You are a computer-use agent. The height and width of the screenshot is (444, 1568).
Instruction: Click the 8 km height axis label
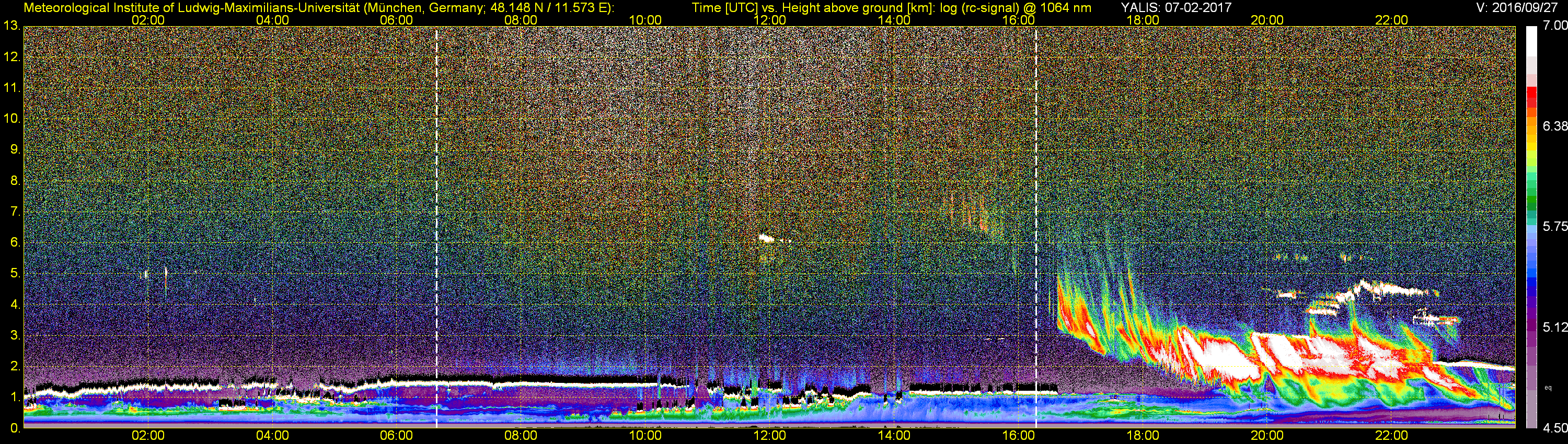[15, 181]
